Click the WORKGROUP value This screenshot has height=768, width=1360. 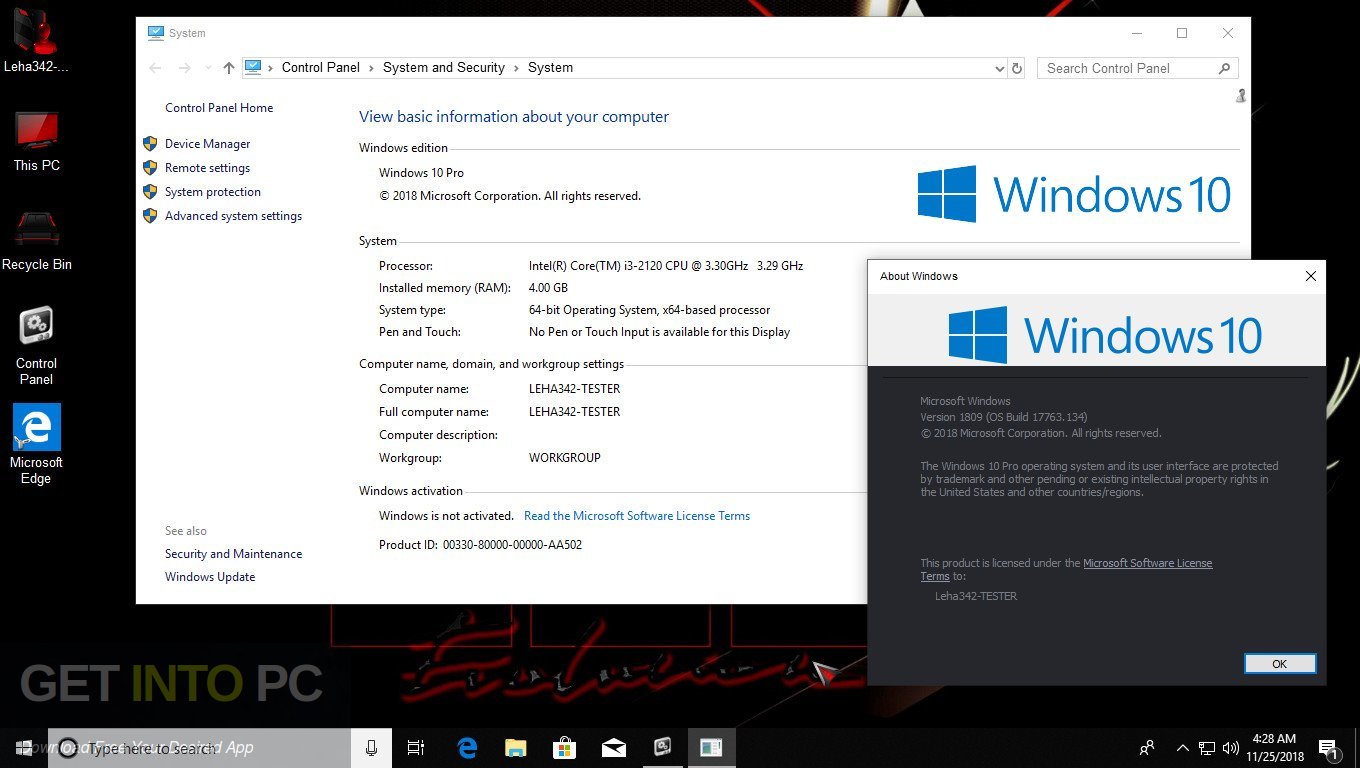click(x=564, y=458)
